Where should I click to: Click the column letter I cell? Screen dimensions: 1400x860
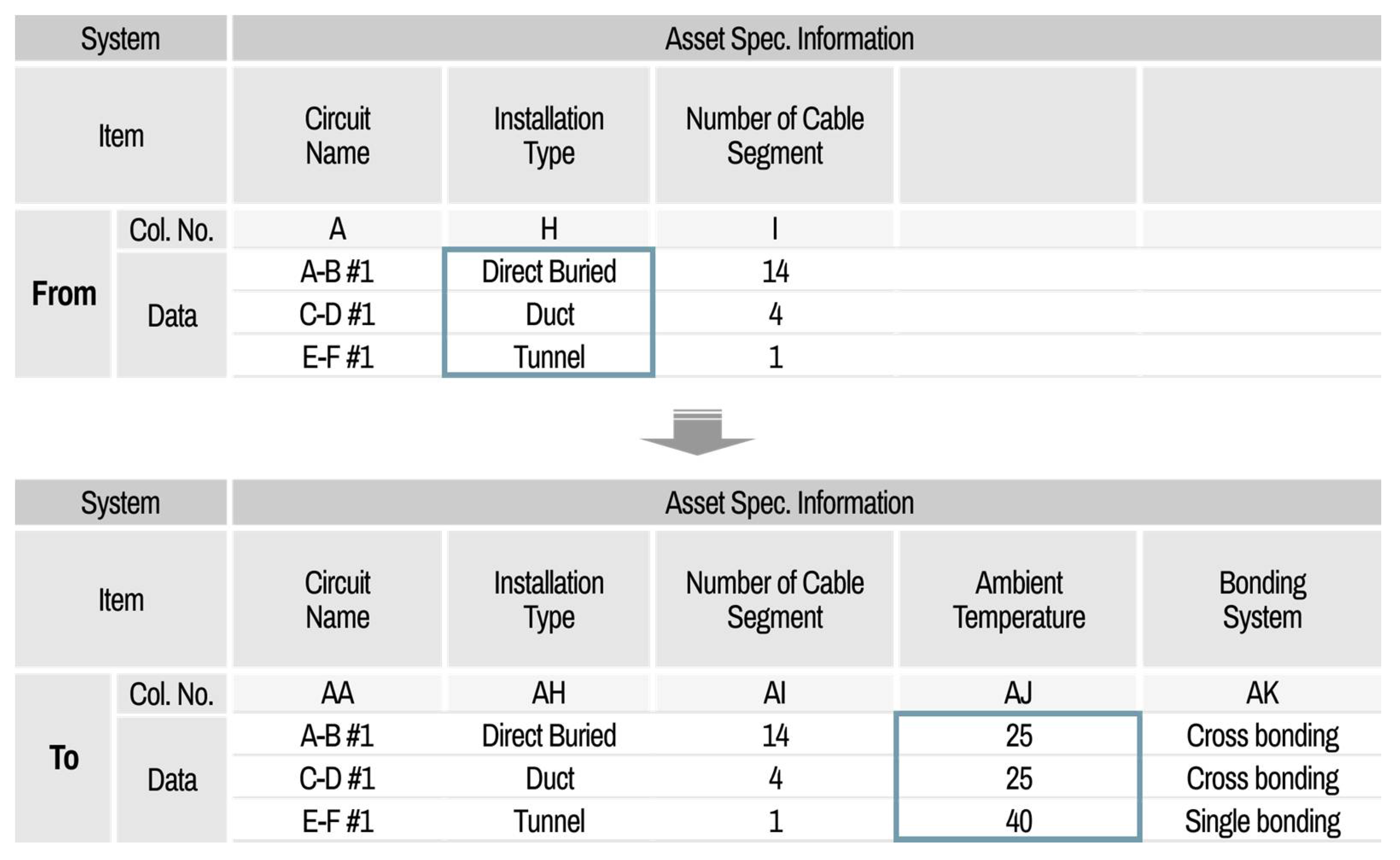coord(775,229)
